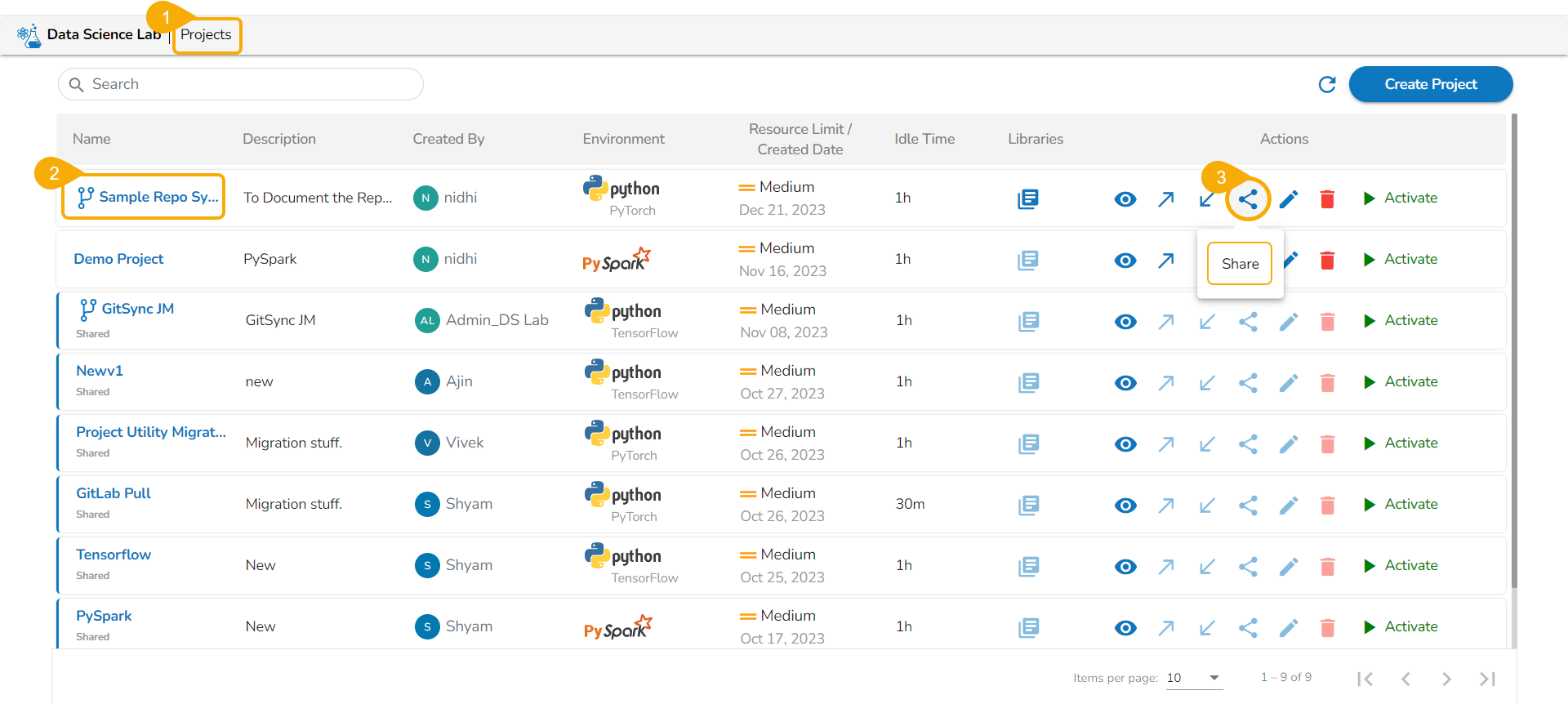This screenshot has width=1568, height=704.
Task: Click the libraries icon in GitLab Pull row
Action: point(1028,505)
